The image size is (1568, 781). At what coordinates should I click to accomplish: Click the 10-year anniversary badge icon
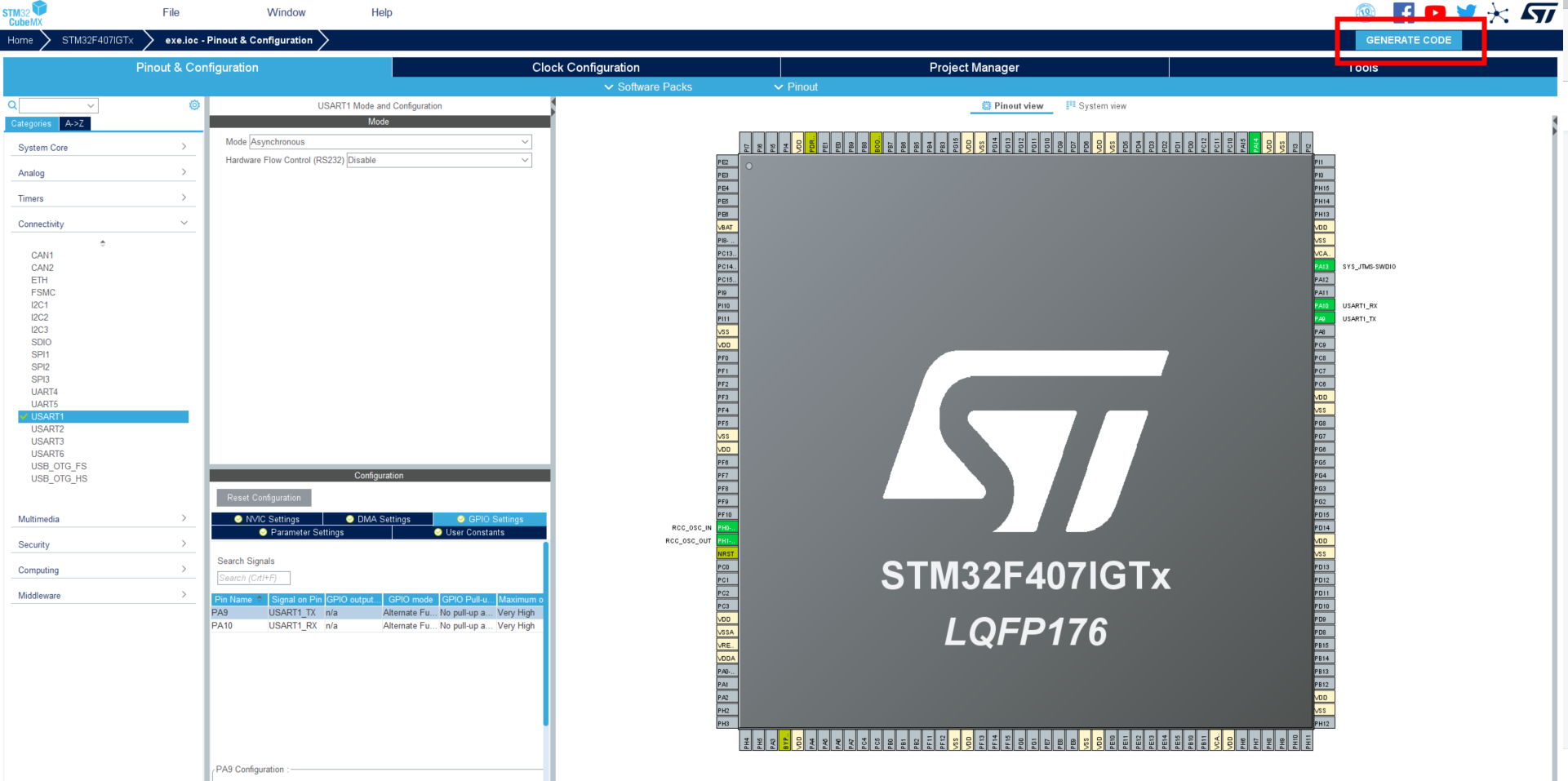pyautogui.click(x=1366, y=11)
